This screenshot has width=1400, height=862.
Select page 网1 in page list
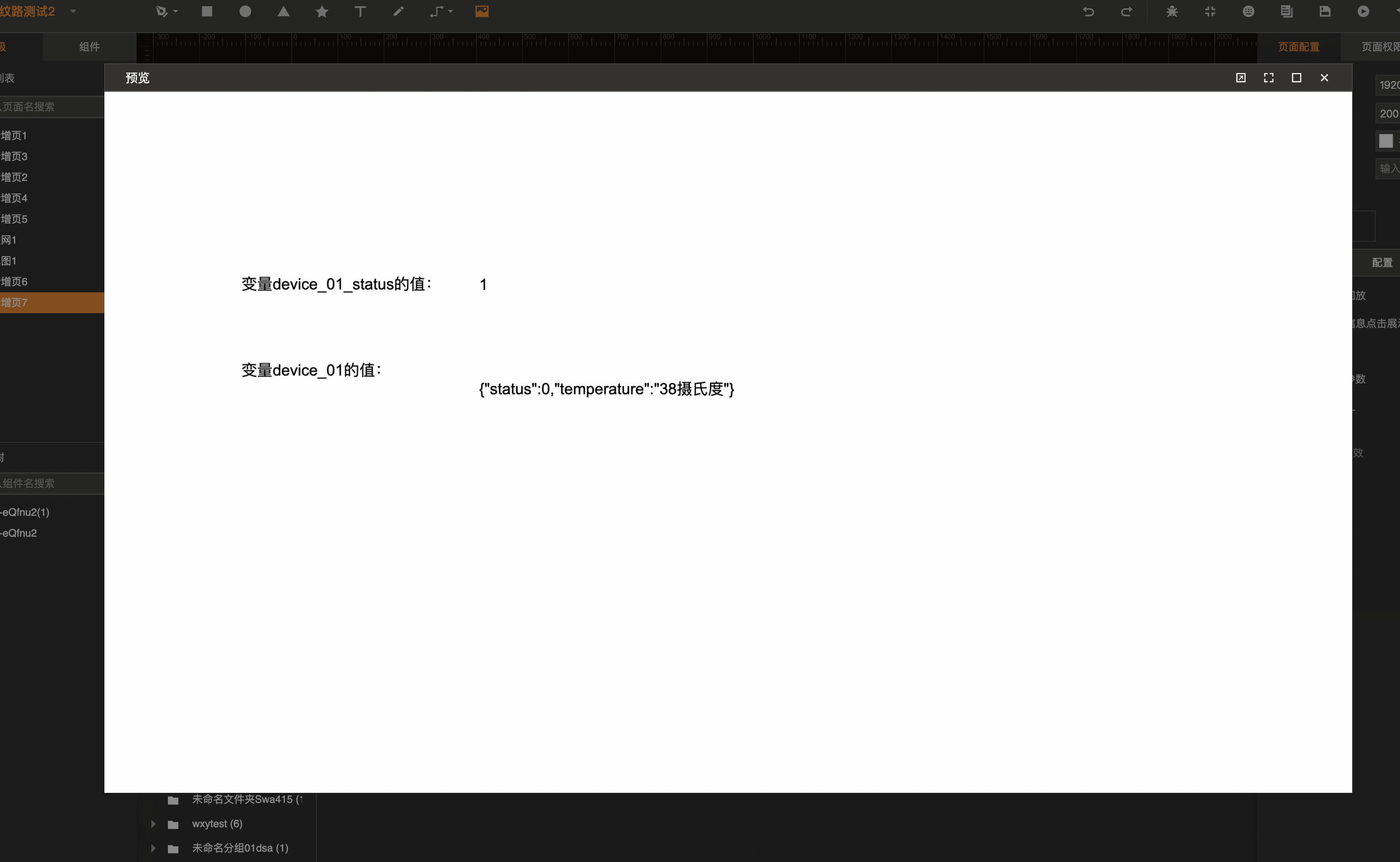(52, 240)
